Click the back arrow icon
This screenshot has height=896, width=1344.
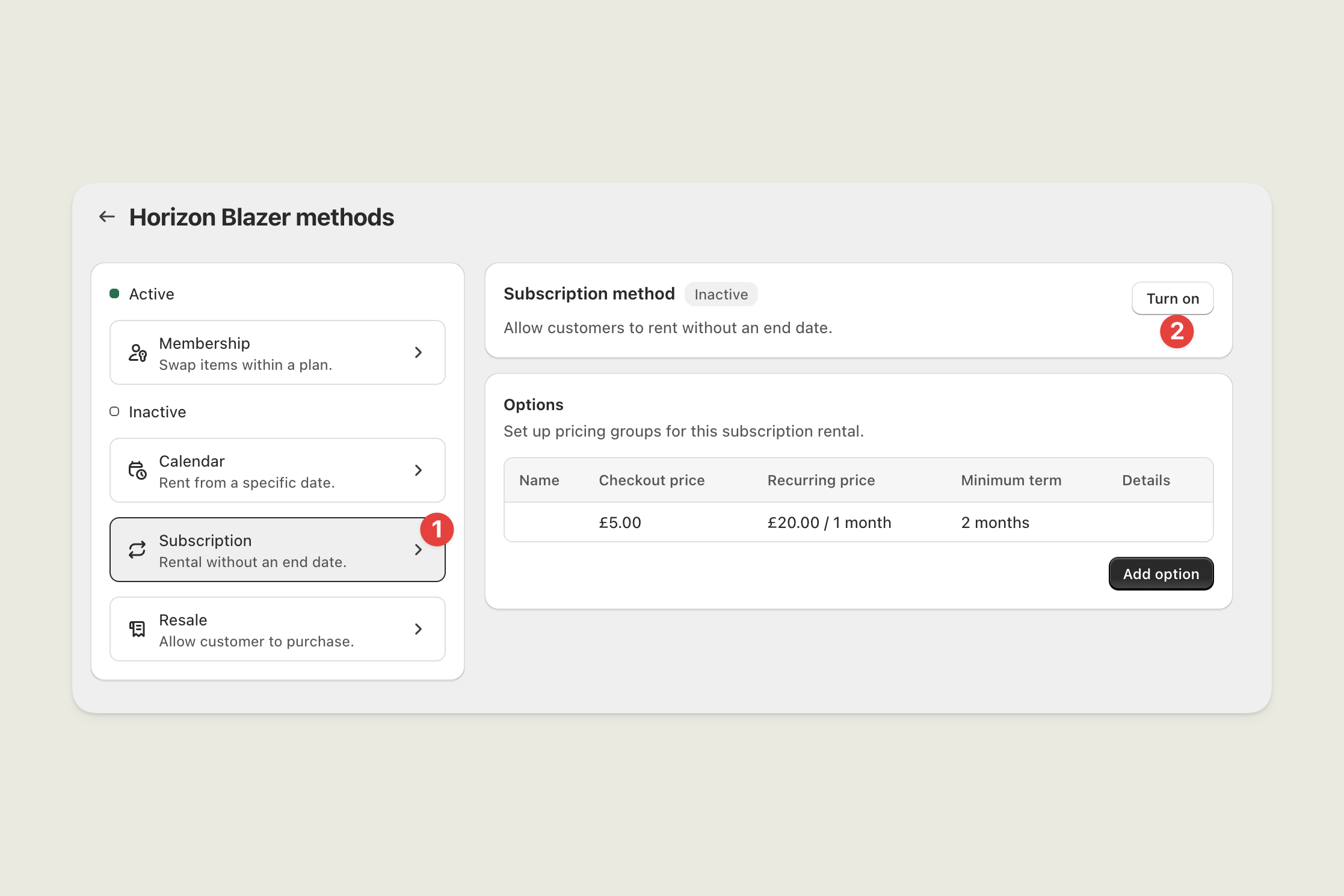pos(107,216)
